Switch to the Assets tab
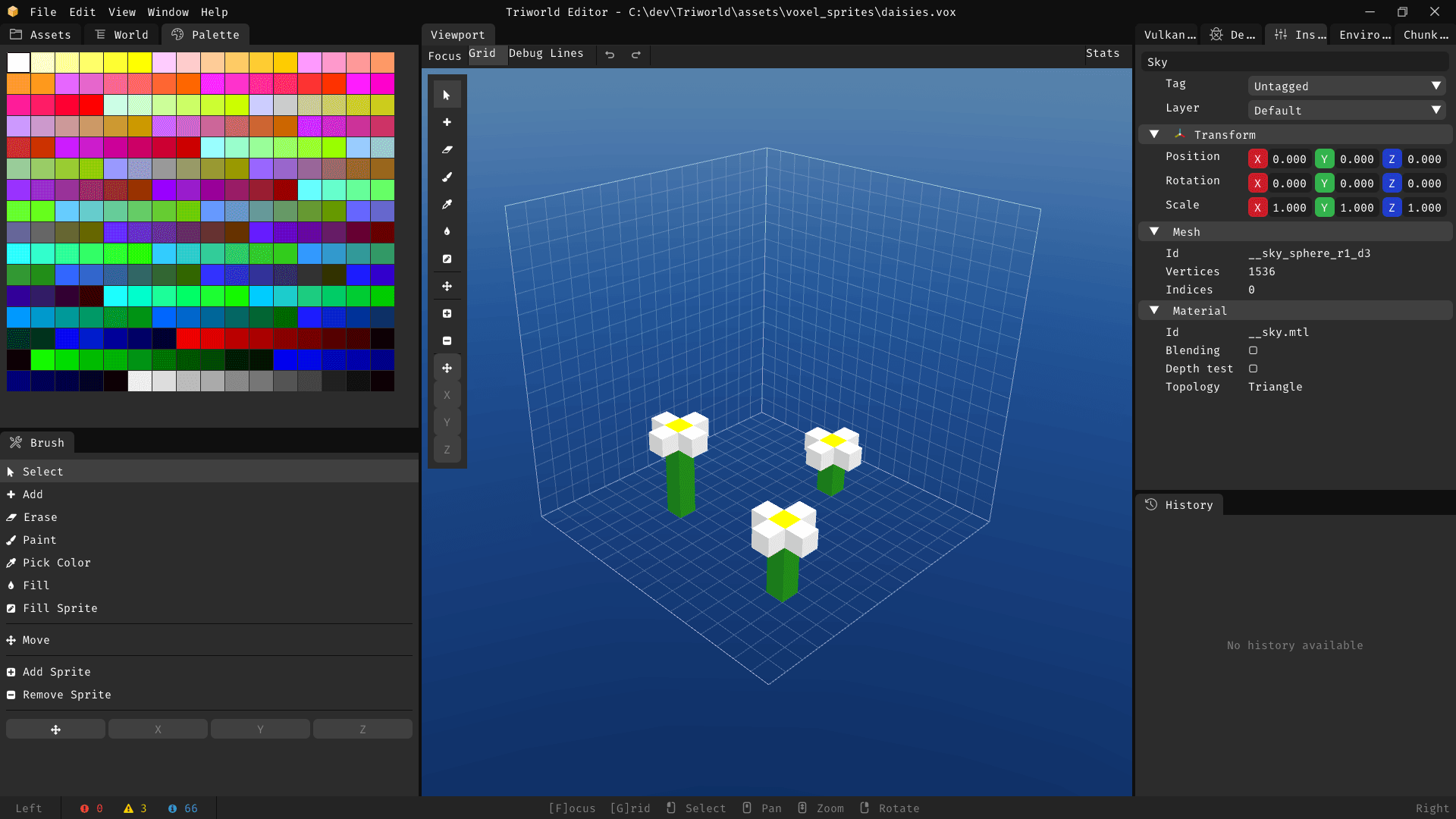Screen dimensions: 1456x819 tap(41, 35)
